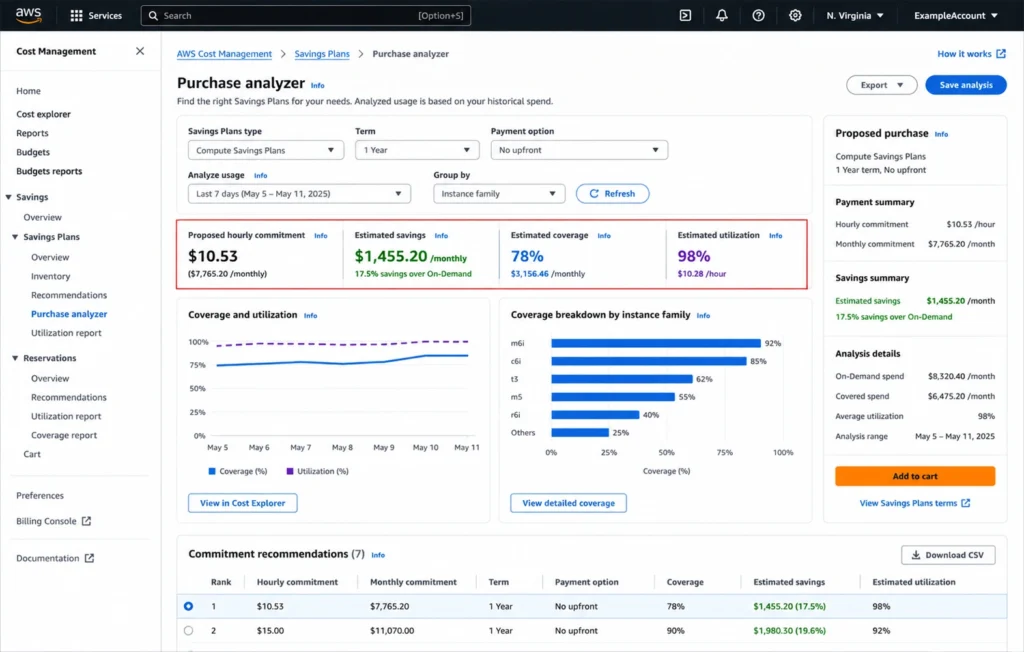Toggle the Coverage (%) legend entry
Screen dimensions: 1024x652
pos(238,471)
